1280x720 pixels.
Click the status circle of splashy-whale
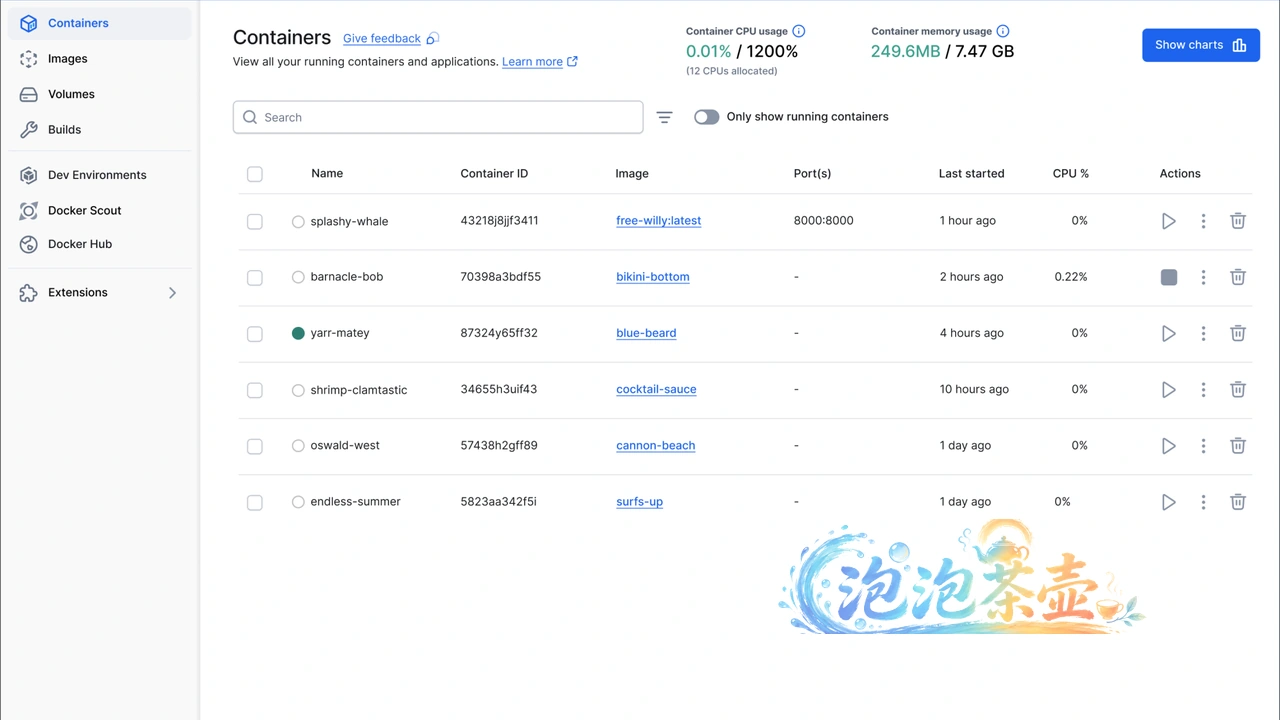point(298,222)
